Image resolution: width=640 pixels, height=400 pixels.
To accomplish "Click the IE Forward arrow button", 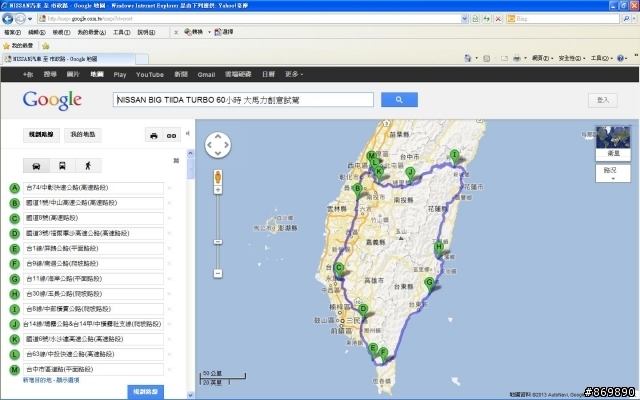I will (x=20, y=19).
